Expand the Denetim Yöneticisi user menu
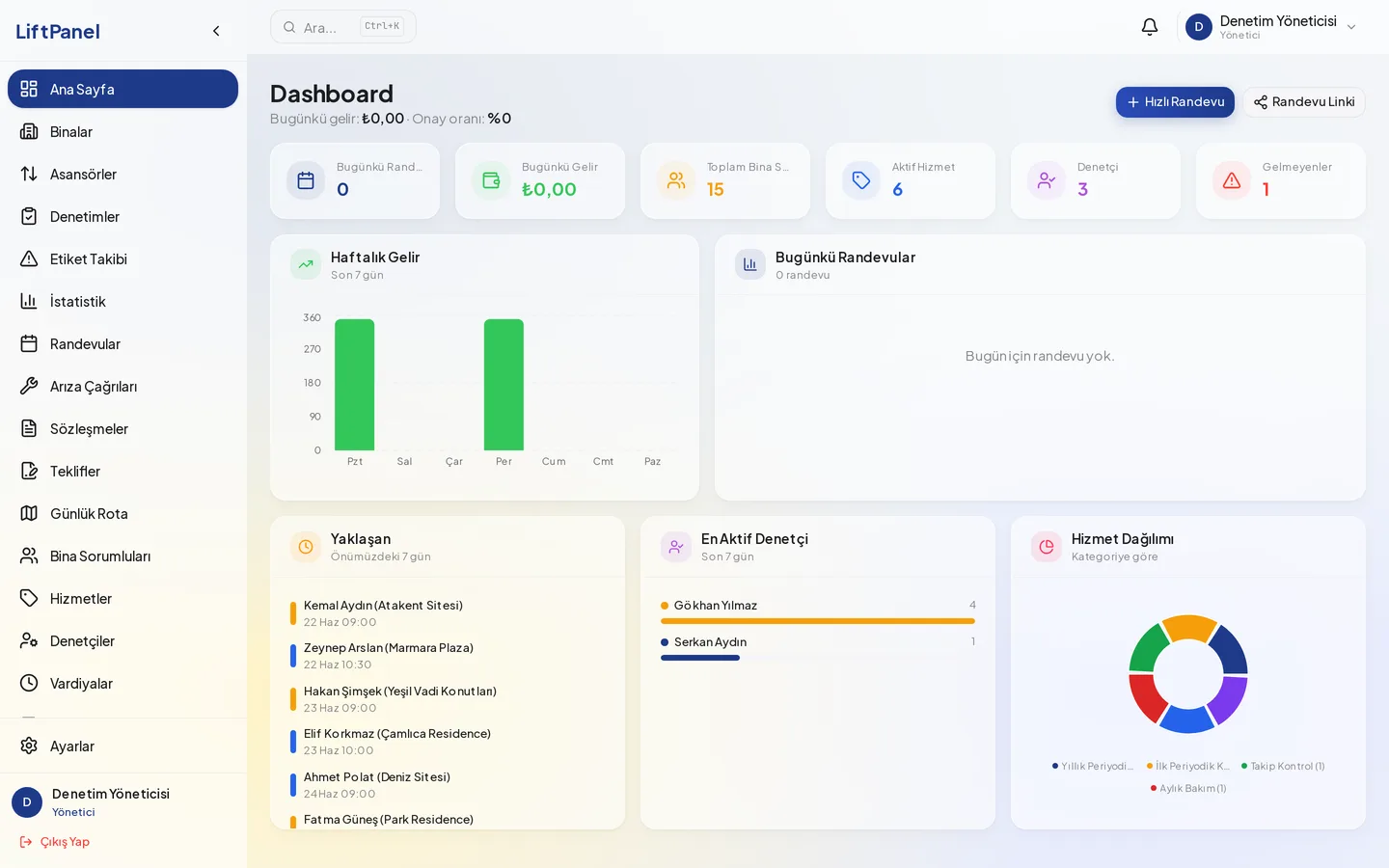The width and height of the screenshot is (1389, 868). pyautogui.click(x=1271, y=27)
